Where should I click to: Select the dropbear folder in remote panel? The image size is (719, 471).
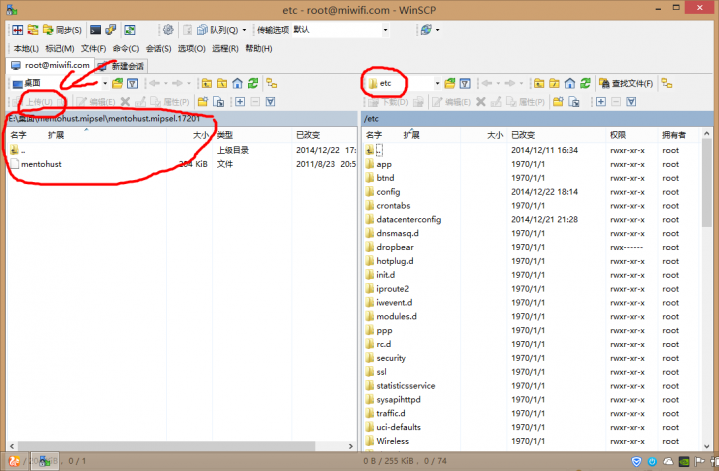(395, 247)
